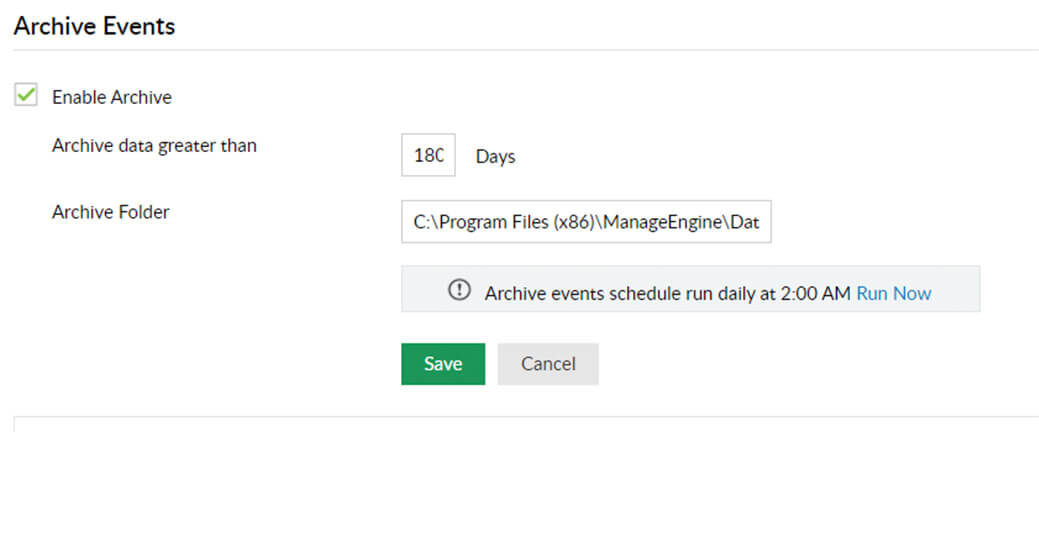Click the Enable Archive label text
The height and width of the screenshot is (544, 1039).
point(111,97)
